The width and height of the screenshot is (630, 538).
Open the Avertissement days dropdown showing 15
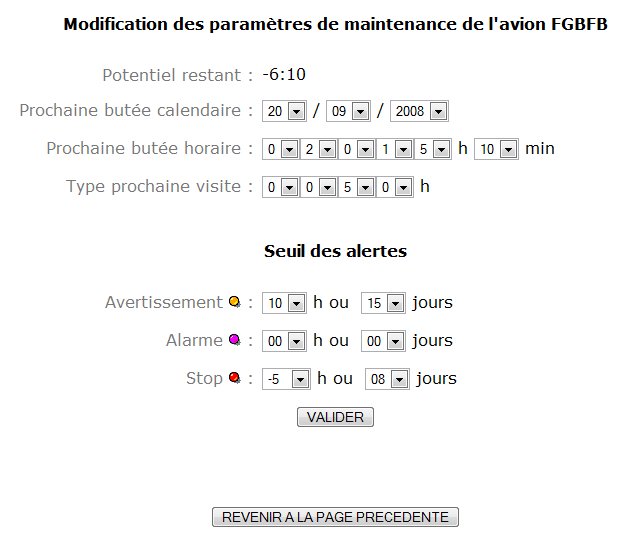pyautogui.click(x=384, y=303)
